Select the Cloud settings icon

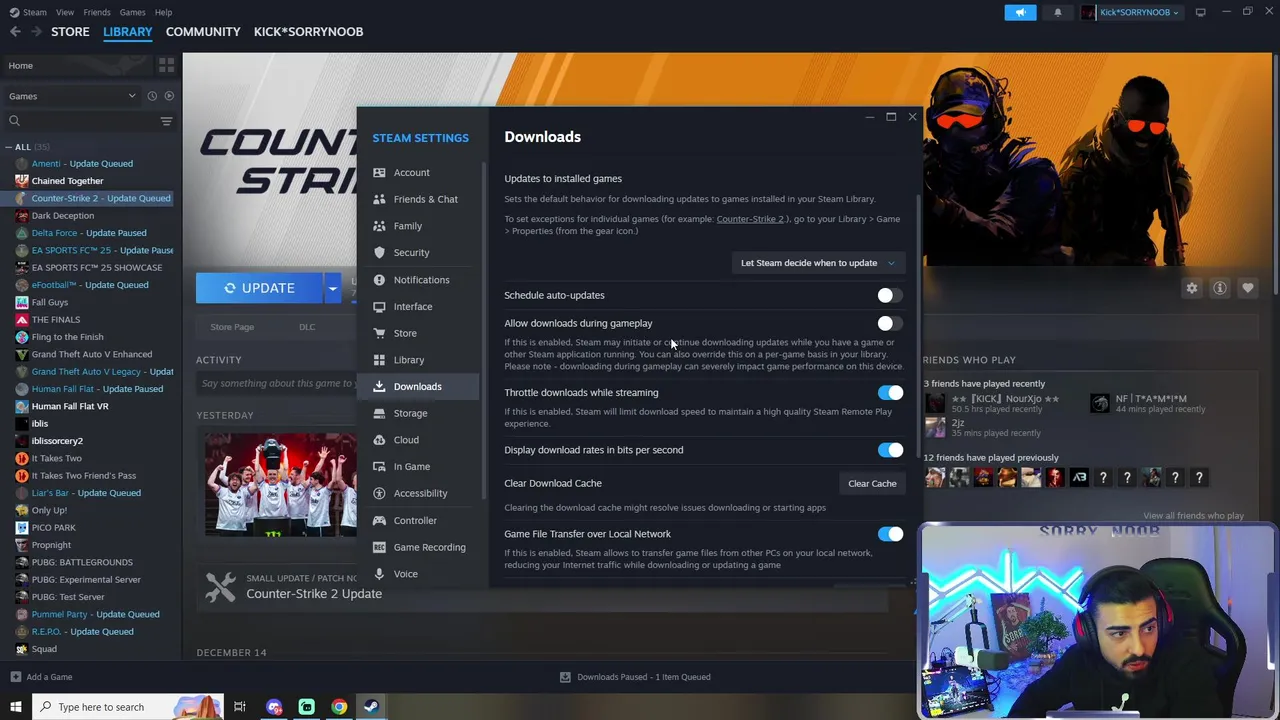click(379, 440)
